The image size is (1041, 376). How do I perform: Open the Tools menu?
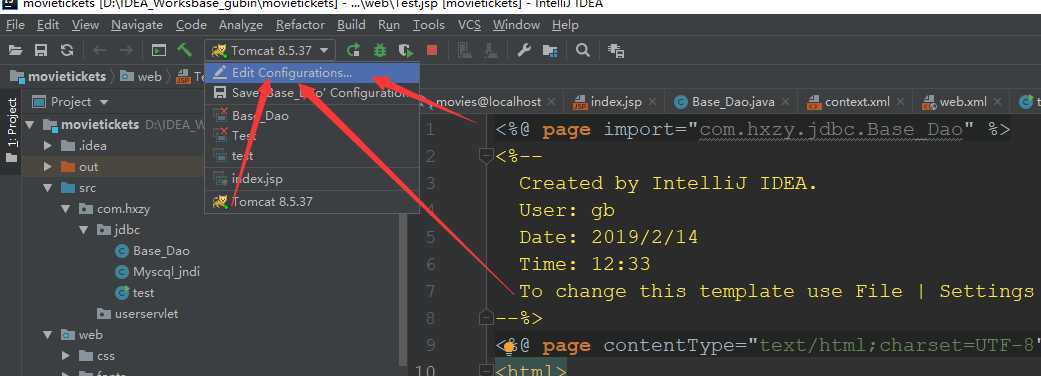(x=429, y=25)
